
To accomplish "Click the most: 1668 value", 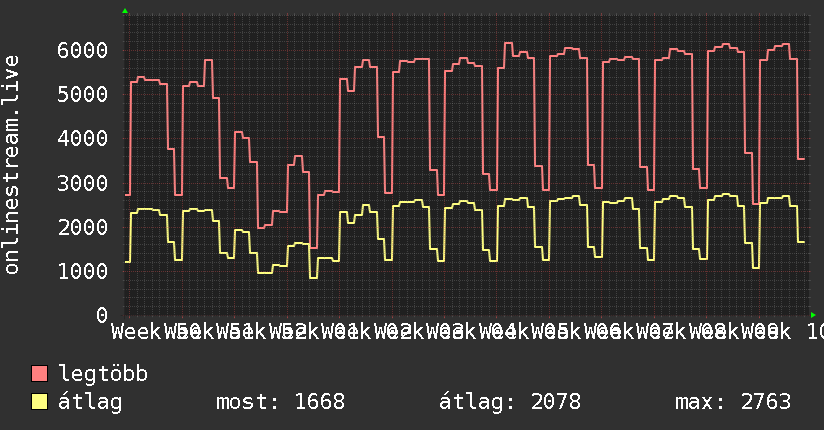I will click(281, 402).
